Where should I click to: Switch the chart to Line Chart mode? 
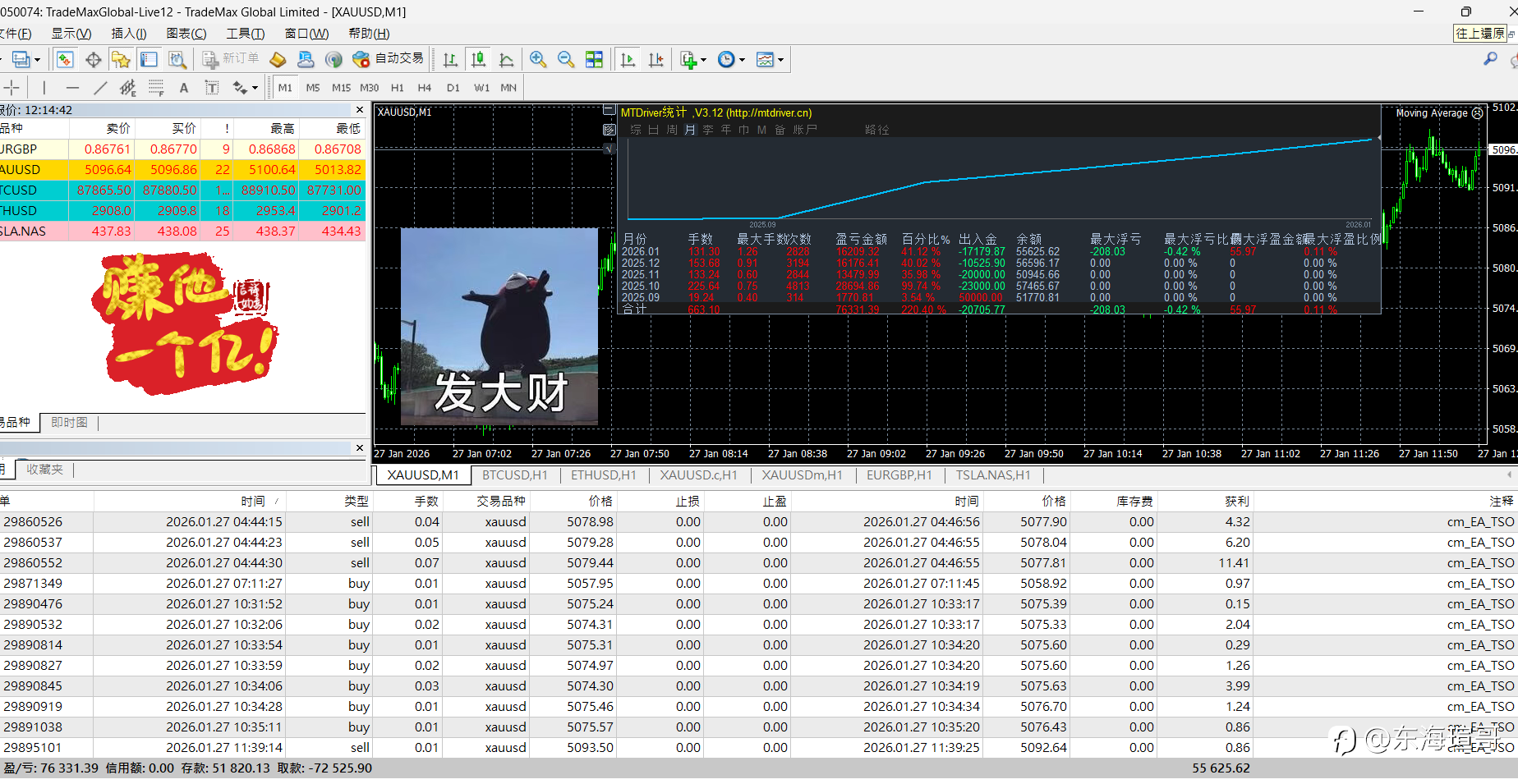click(x=506, y=59)
